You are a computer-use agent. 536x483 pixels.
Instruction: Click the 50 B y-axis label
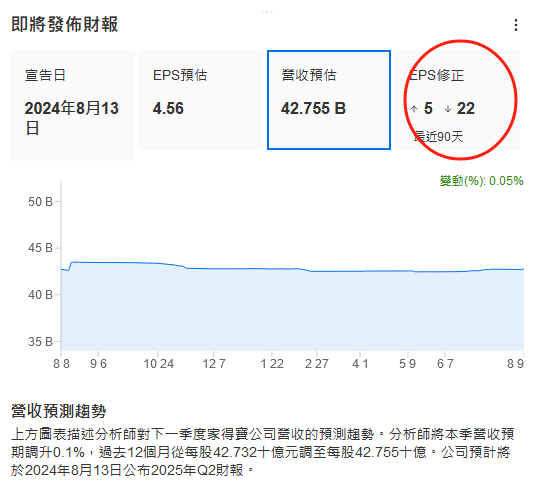click(x=40, y=202)
